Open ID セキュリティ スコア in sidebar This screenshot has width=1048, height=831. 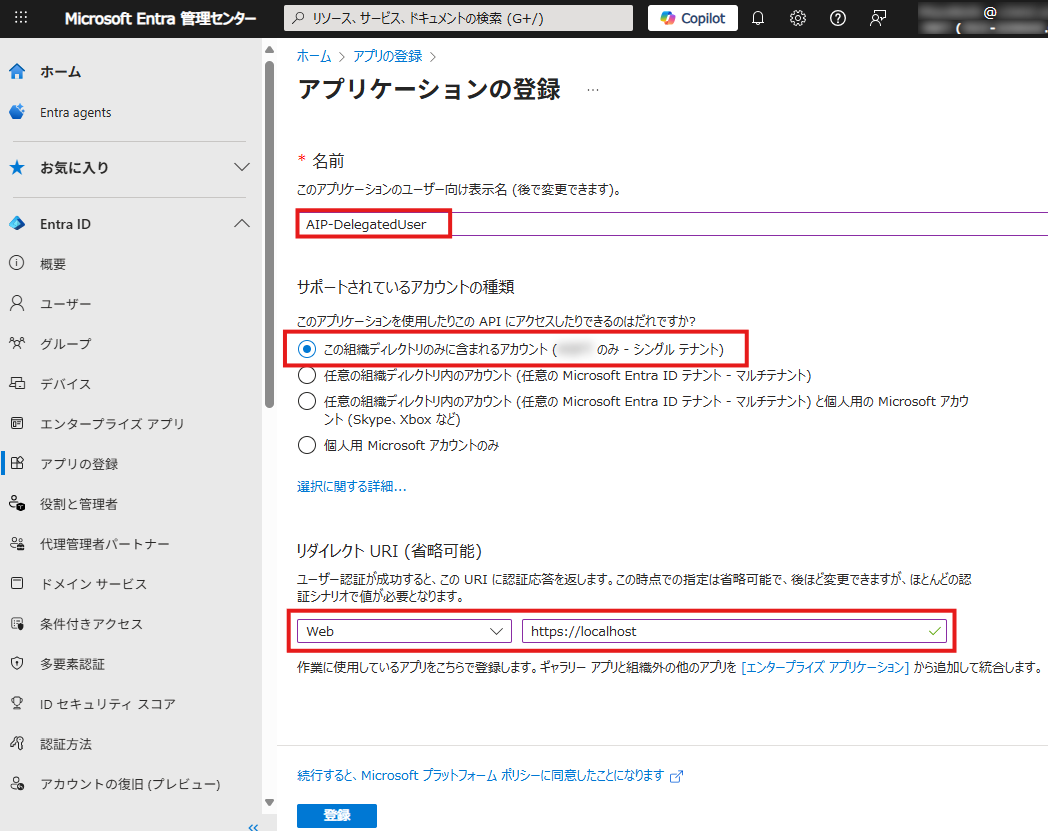click(x=108, y=704)
